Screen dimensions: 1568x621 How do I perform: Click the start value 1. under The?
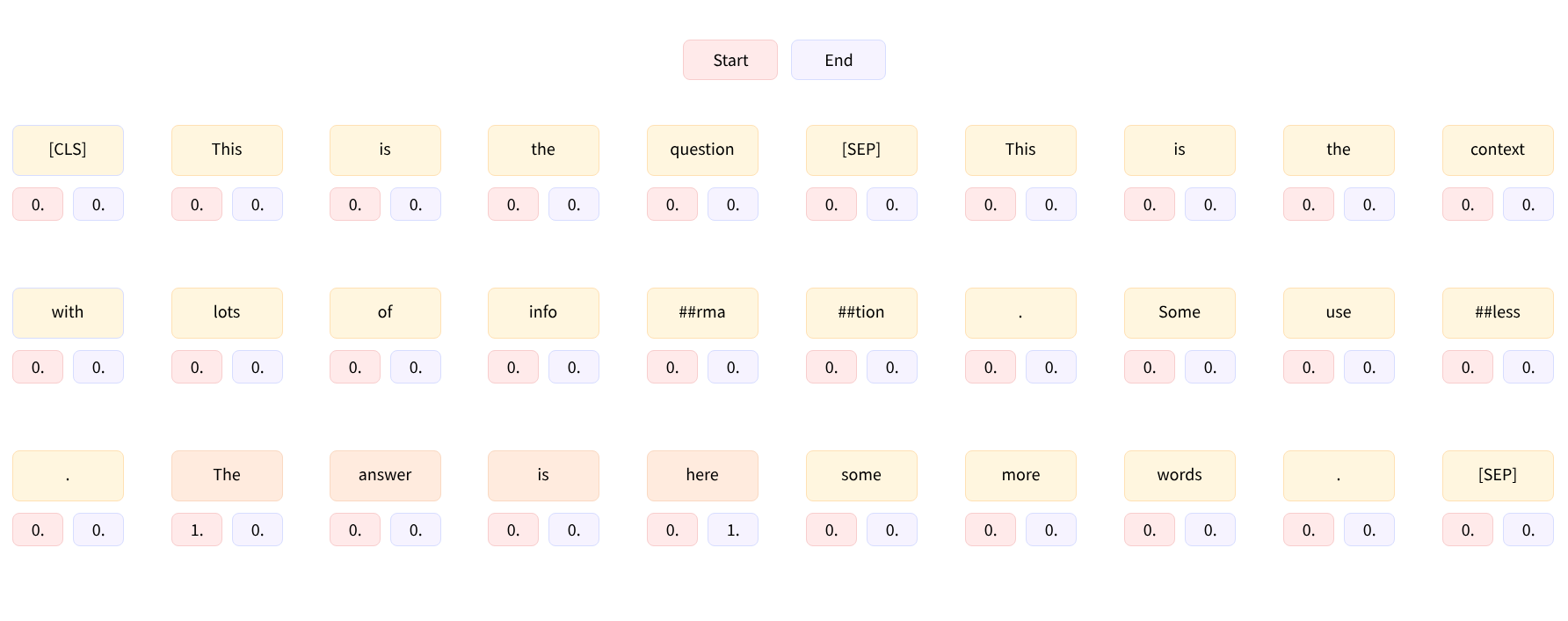click(197, 530)
